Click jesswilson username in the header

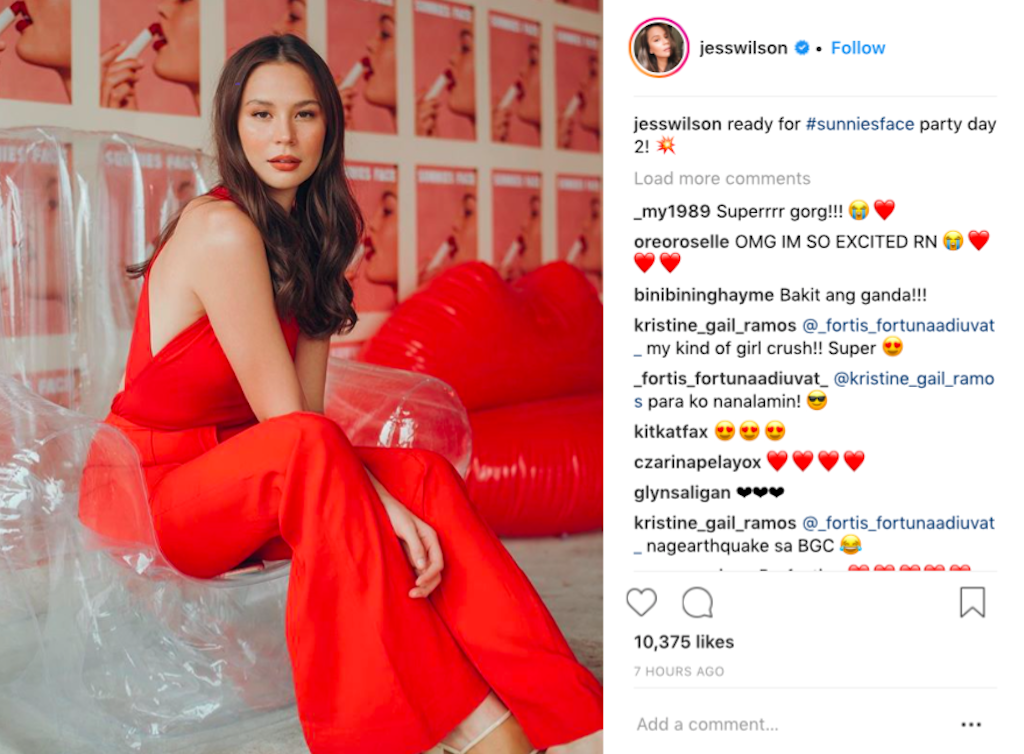pos(743,48)
